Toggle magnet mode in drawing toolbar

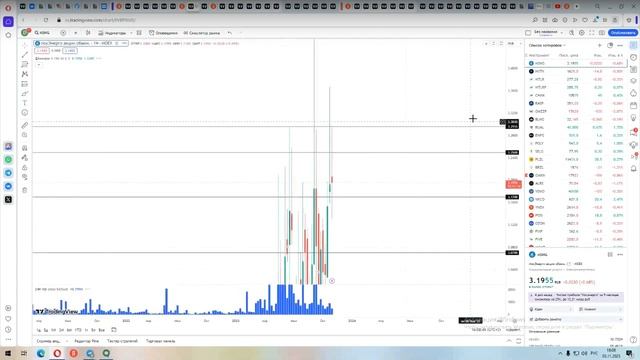[25, 148]
